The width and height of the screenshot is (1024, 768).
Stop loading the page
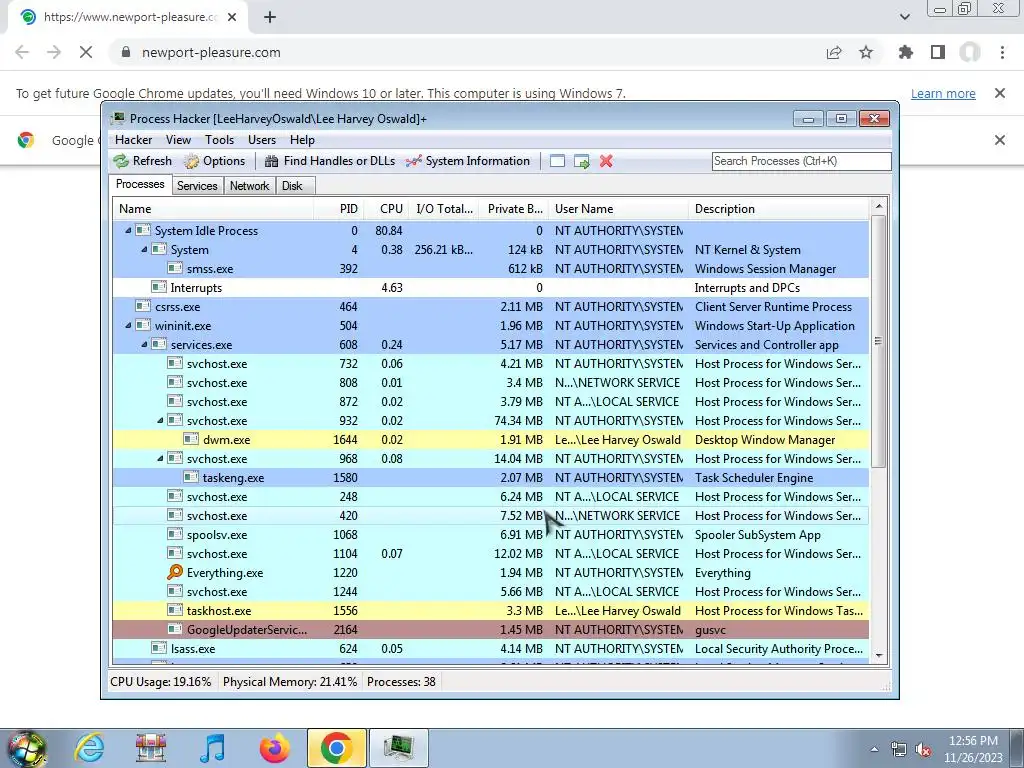(86, 52)
